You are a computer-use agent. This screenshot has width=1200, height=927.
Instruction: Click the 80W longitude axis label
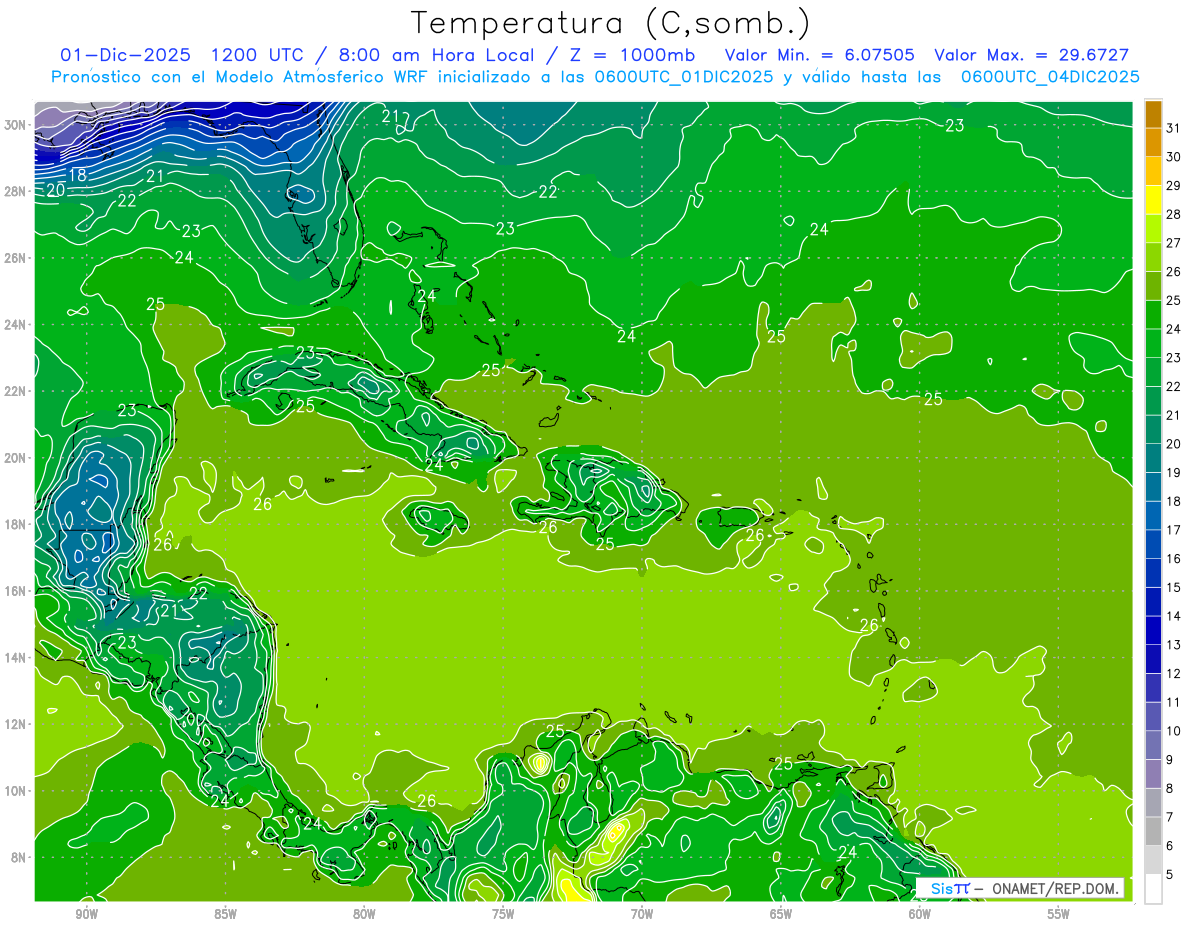click(x=364, y=914)
